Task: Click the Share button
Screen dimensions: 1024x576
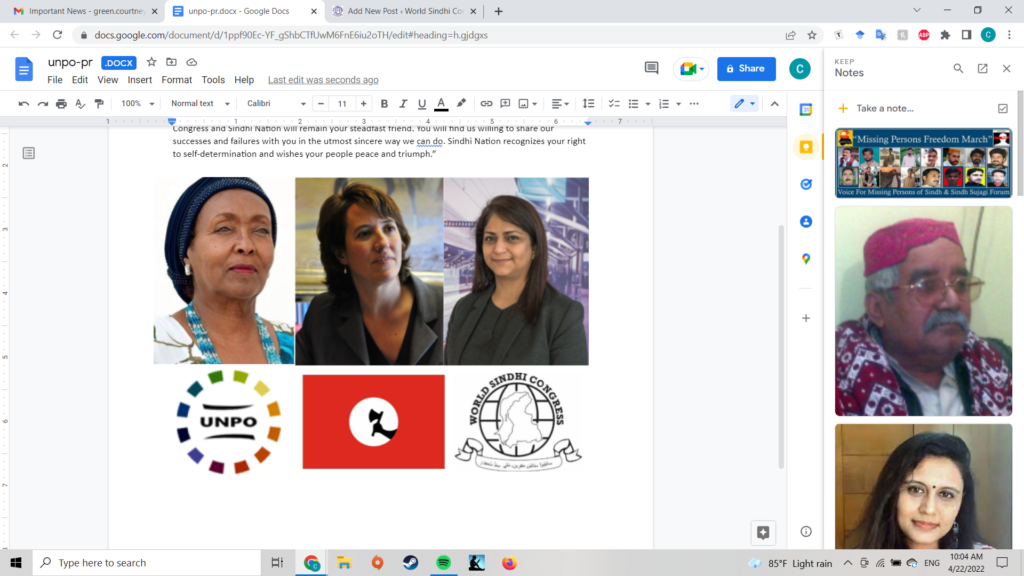Action: tap(746, 69)
